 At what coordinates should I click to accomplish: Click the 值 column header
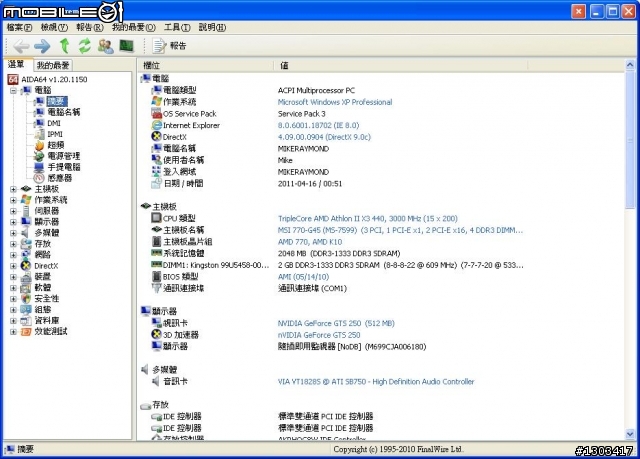(x=400, y=65)
